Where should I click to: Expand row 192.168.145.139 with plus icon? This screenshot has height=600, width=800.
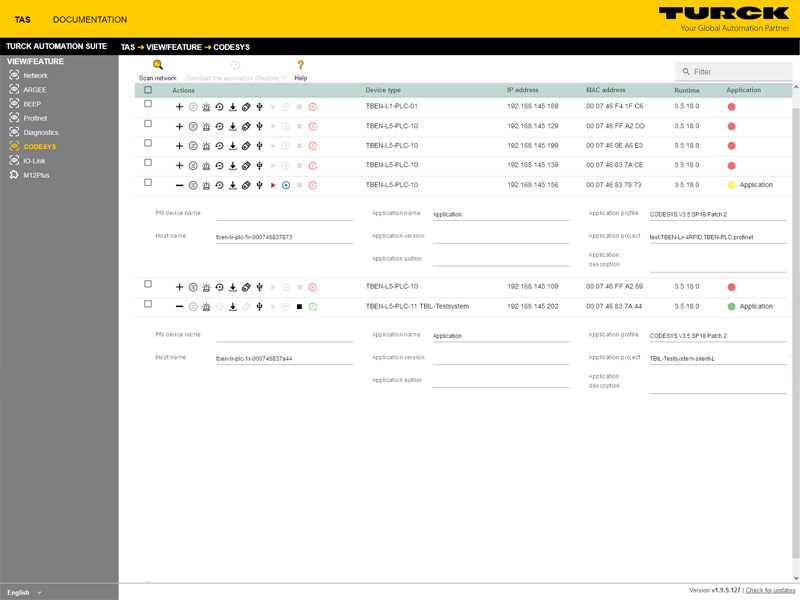point(179,166)
